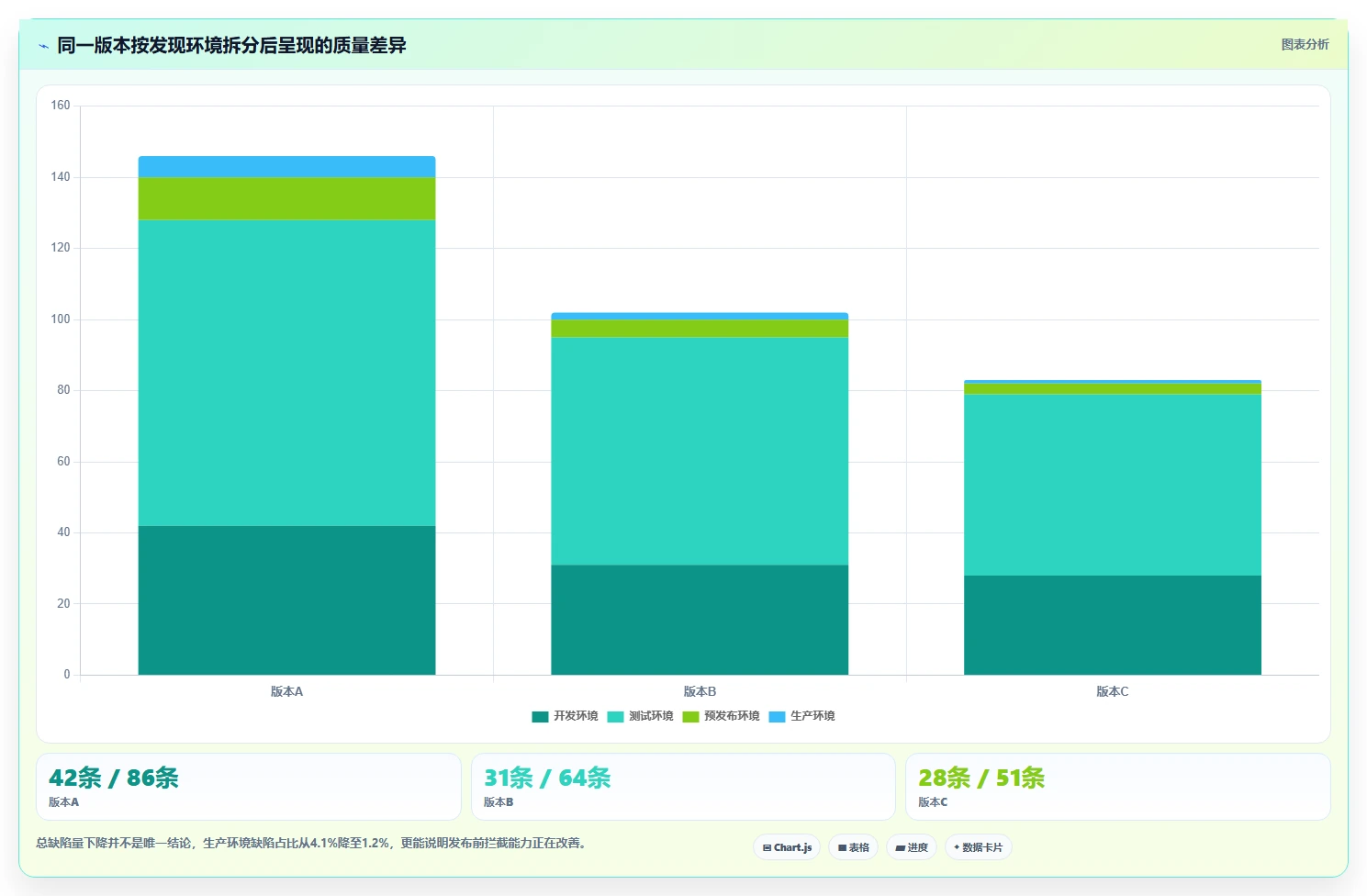Click the 预发布环境 legend label
Image resolution: width=1367 pixels, height=896 pixels.
coord(732,716)
